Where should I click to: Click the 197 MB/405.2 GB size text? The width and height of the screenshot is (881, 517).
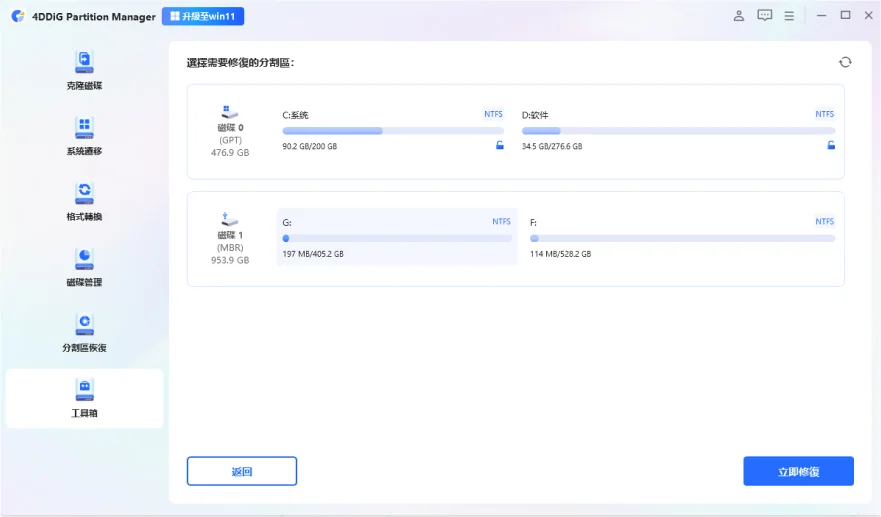point(313,254)
